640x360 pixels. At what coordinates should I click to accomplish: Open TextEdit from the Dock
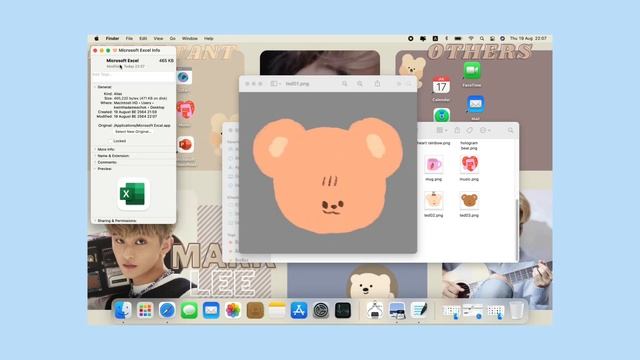point(418,311)
